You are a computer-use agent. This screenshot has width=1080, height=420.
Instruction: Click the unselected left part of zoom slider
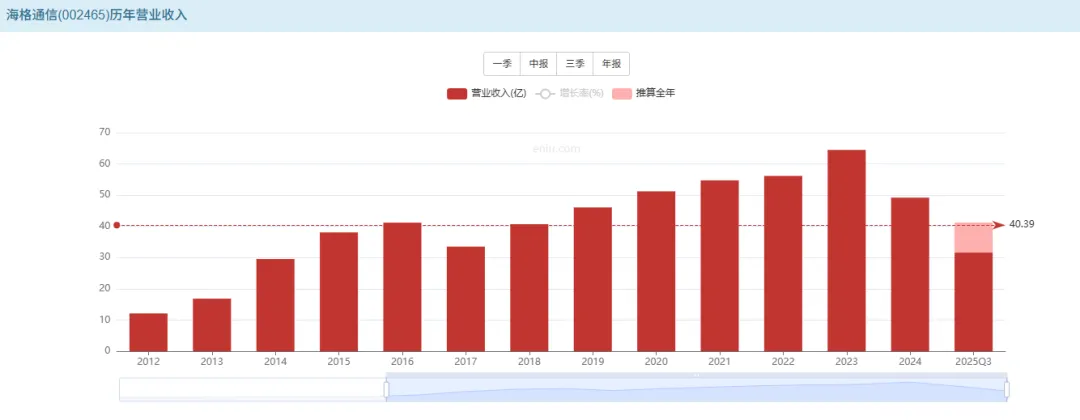pos(252,390)
